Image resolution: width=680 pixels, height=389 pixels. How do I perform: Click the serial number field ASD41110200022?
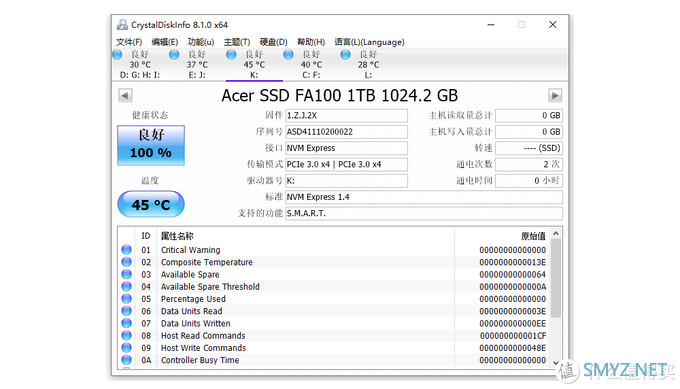coord(347,132)
